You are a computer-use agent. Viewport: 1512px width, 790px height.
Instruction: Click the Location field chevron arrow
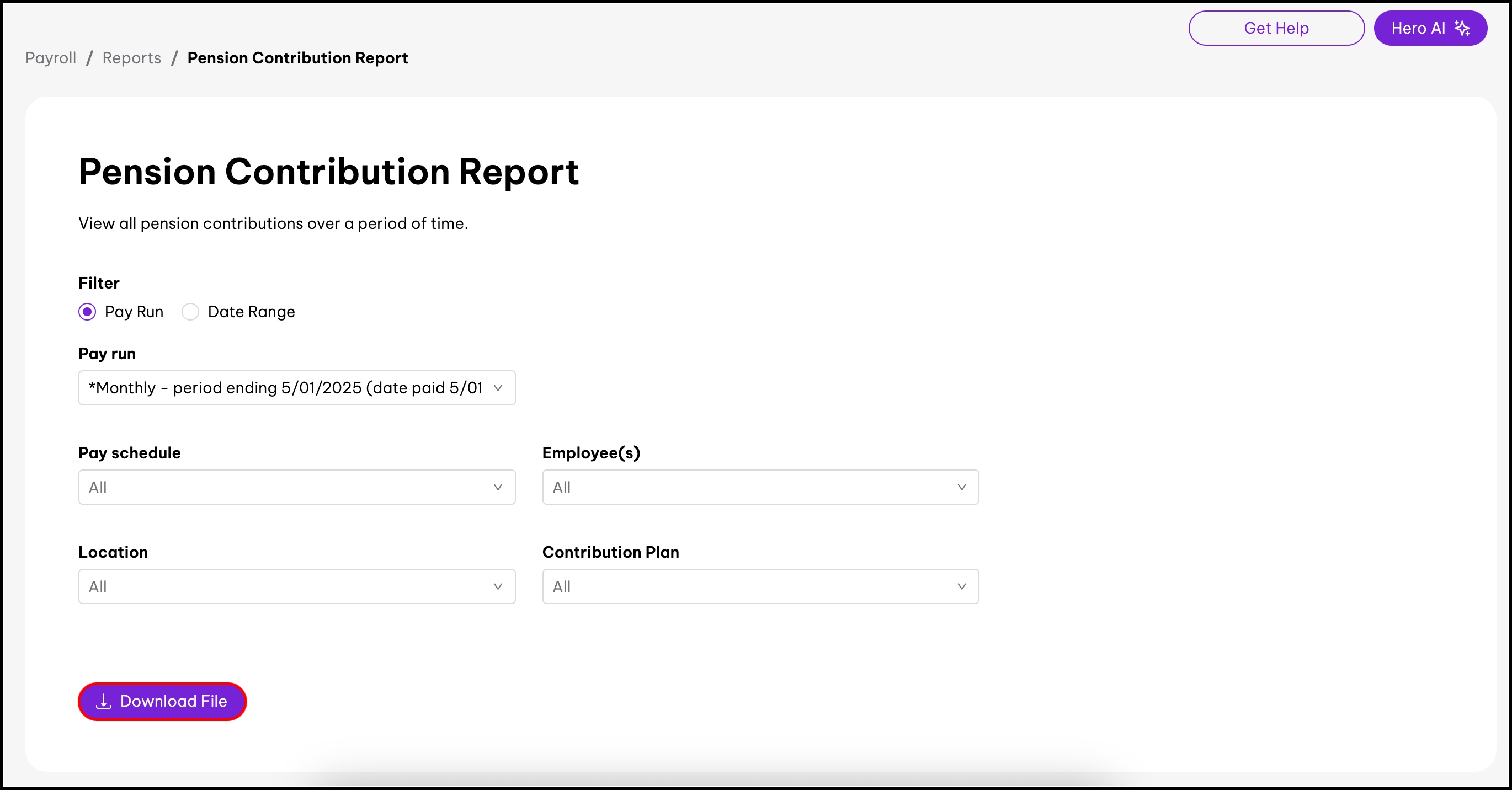point(498,586)
